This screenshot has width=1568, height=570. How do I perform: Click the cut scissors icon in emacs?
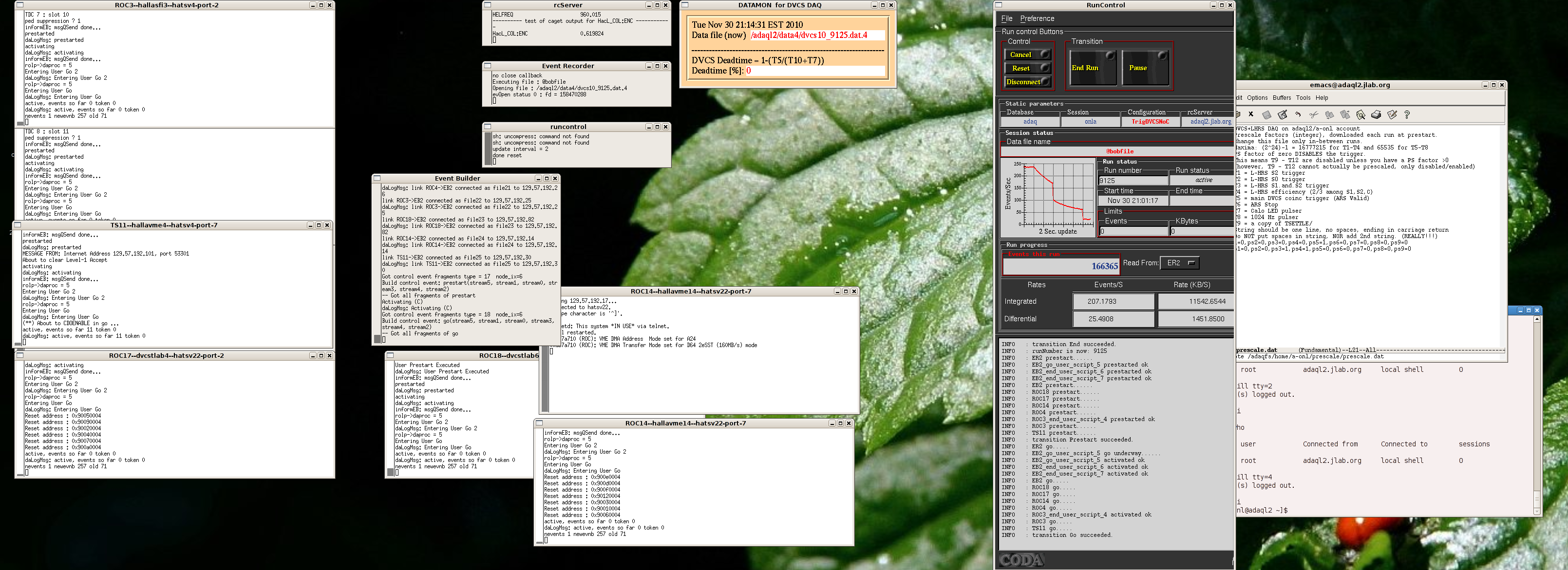tap(1314, 114)
